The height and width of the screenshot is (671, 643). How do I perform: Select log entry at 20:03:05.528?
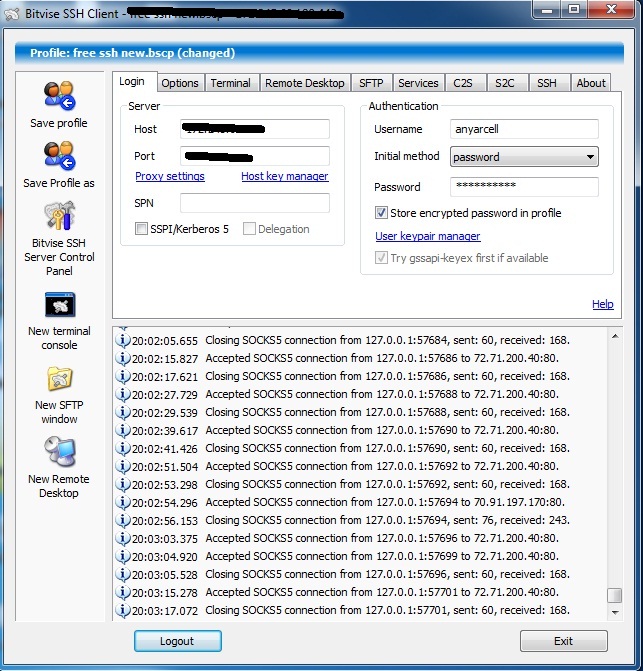(343, 574)
